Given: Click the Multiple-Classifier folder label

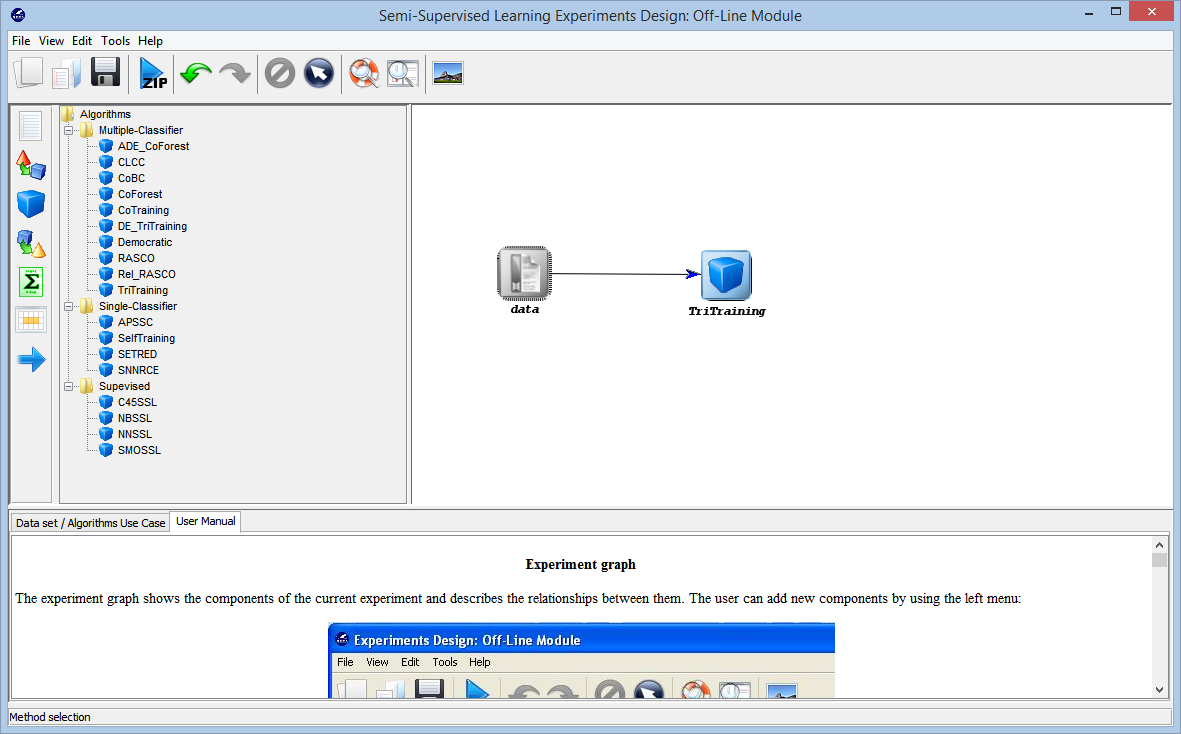Looking at the screenshot, I should tap(141, 130).
